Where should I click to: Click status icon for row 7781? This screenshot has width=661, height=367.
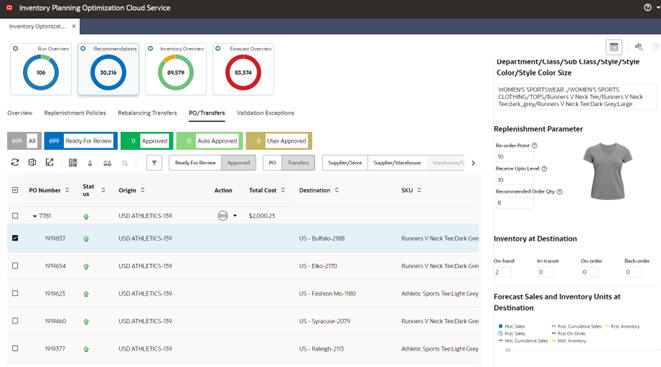(x=86, y=216)
